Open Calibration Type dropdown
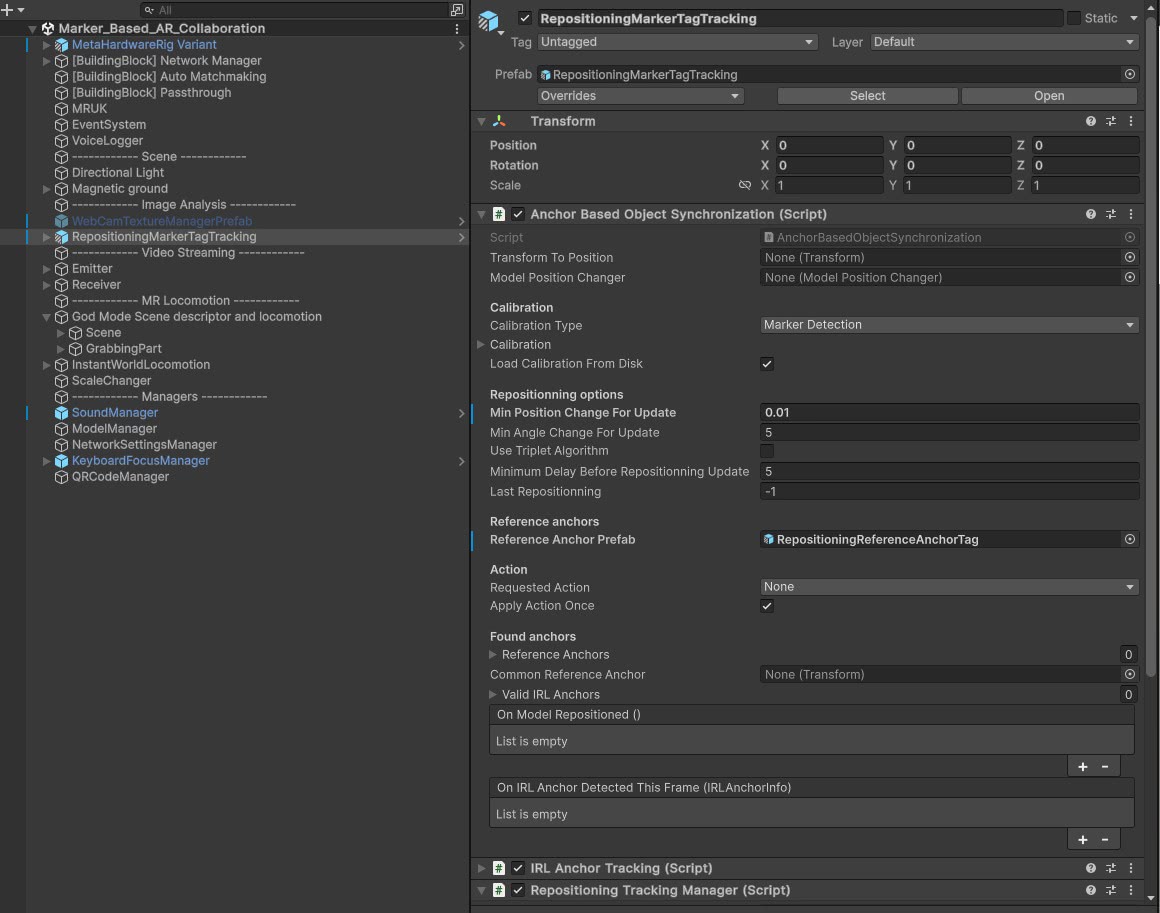Viewport: 1160px width, 913px height. (948, 325)
